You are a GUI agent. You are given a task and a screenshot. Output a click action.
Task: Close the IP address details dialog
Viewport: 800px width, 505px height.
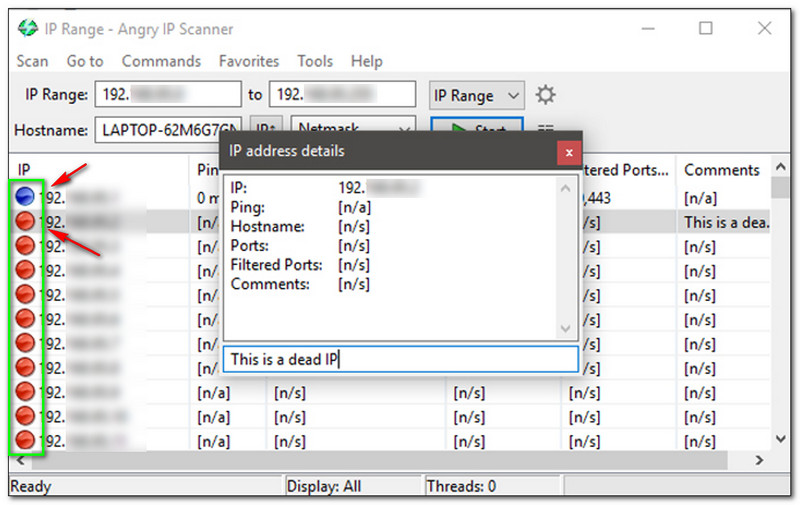pos(568,152)
